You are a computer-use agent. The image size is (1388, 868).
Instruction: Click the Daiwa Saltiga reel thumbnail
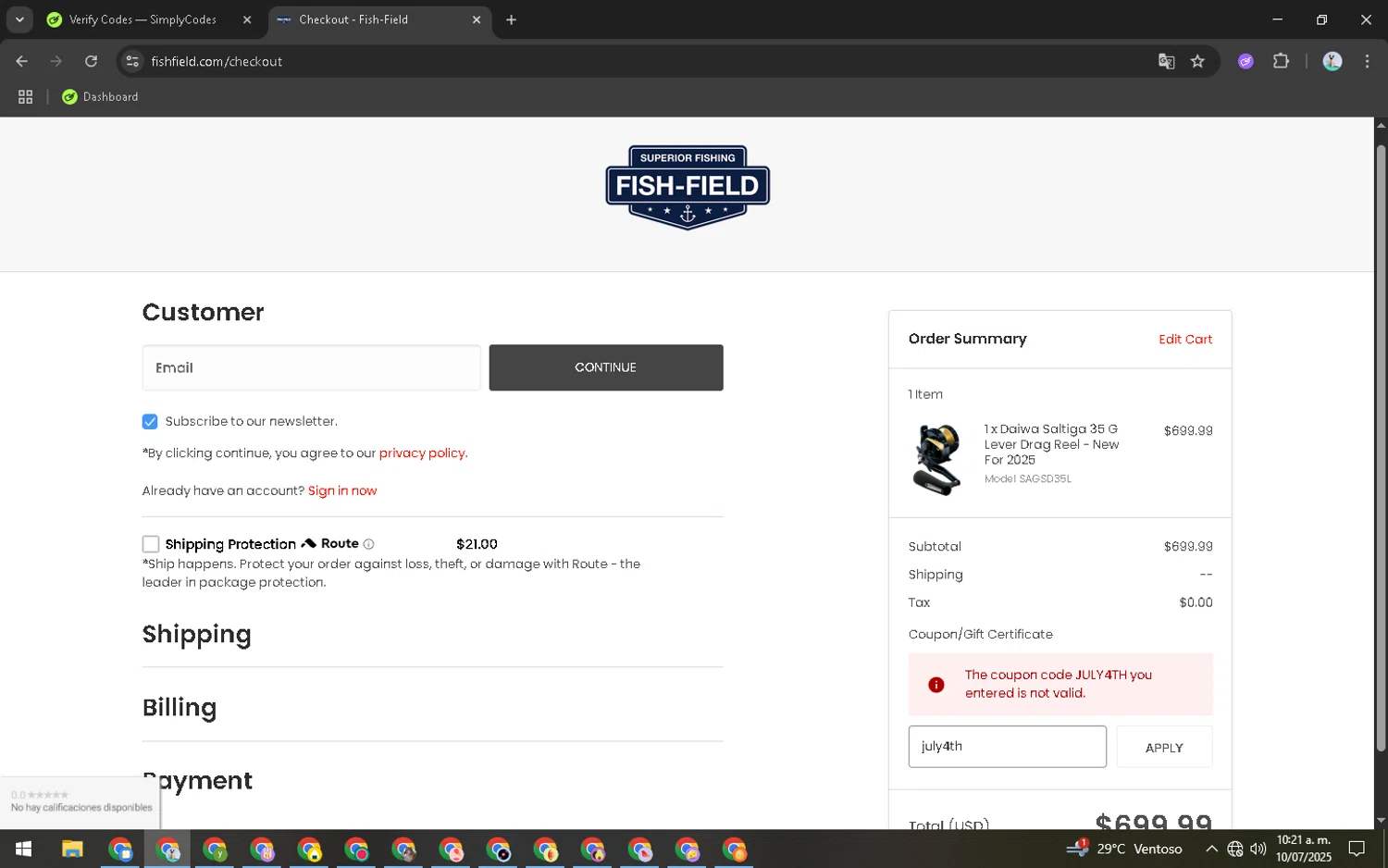(x=937, y=459)
